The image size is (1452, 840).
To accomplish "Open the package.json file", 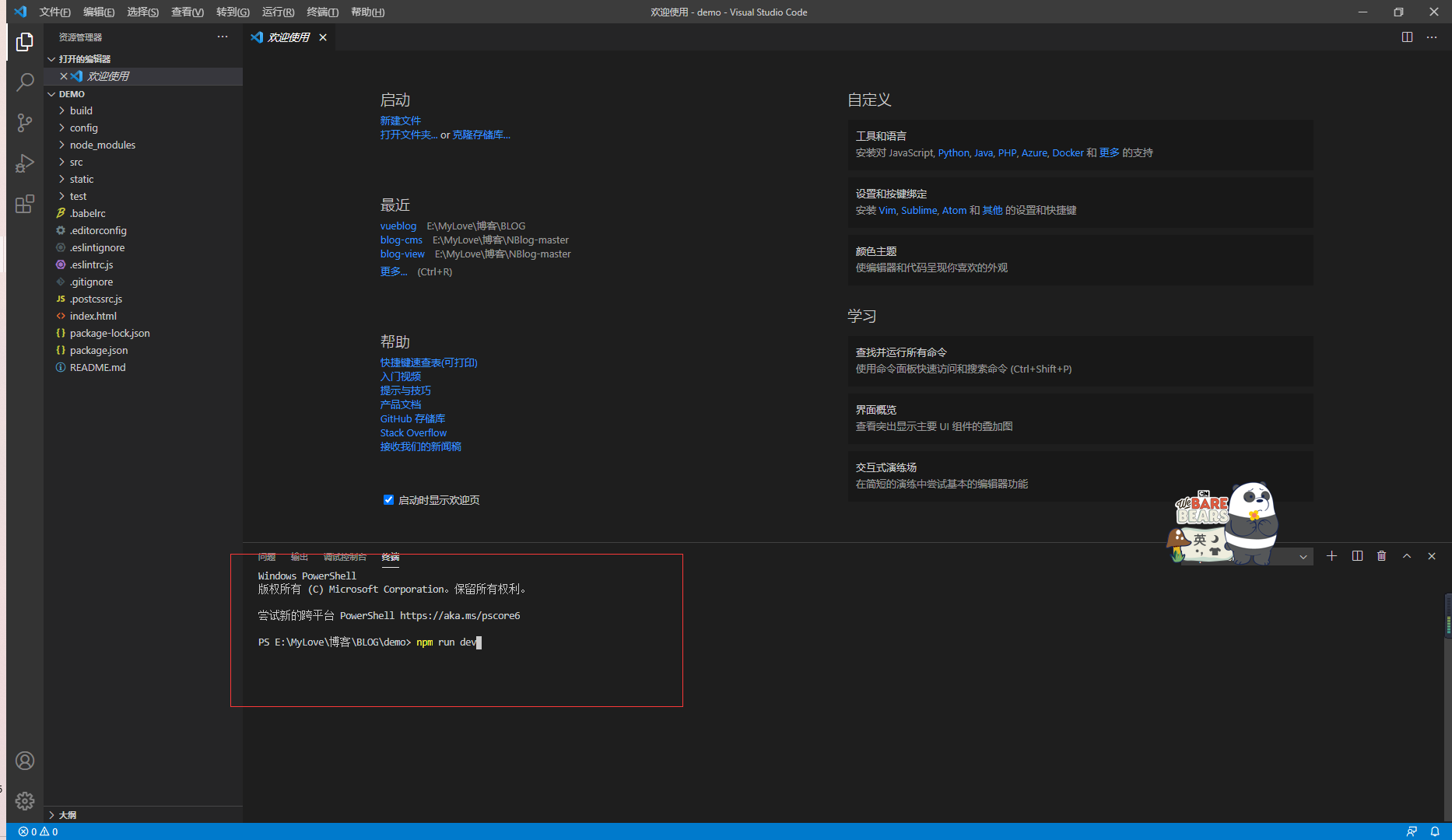I will pos(143,350).
